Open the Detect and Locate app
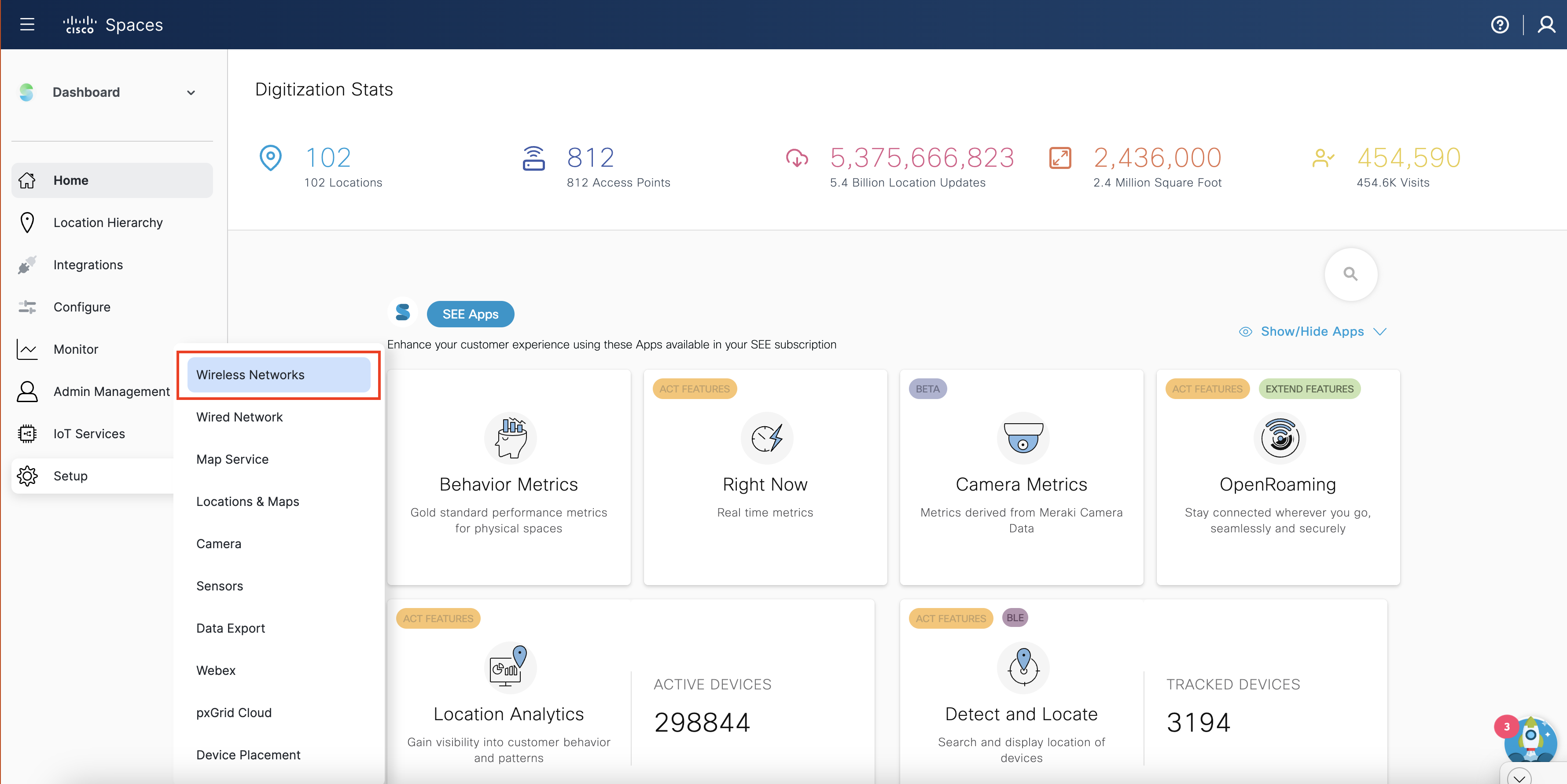This screenshot has height=784, width=1567. [1021, 714]
